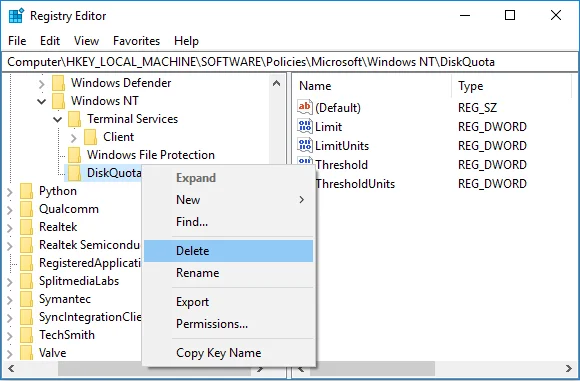Open the Help menu
This screenshot has height=381, width=580.
click(186, 41)
